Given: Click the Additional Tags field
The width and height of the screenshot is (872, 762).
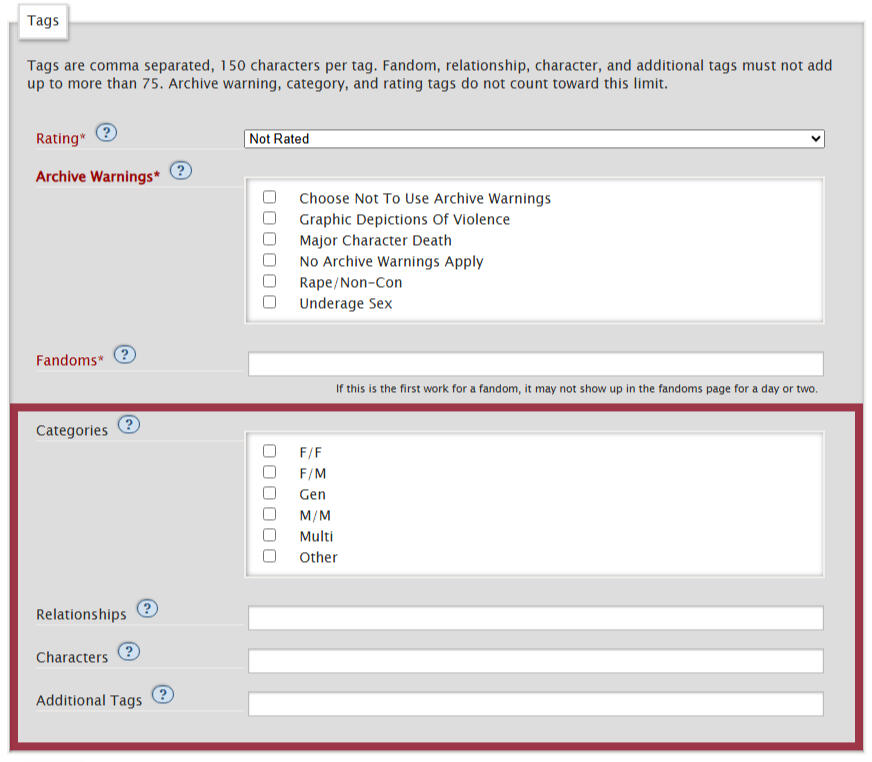Looking at the screenshot, I should click(x=535, y=703).
